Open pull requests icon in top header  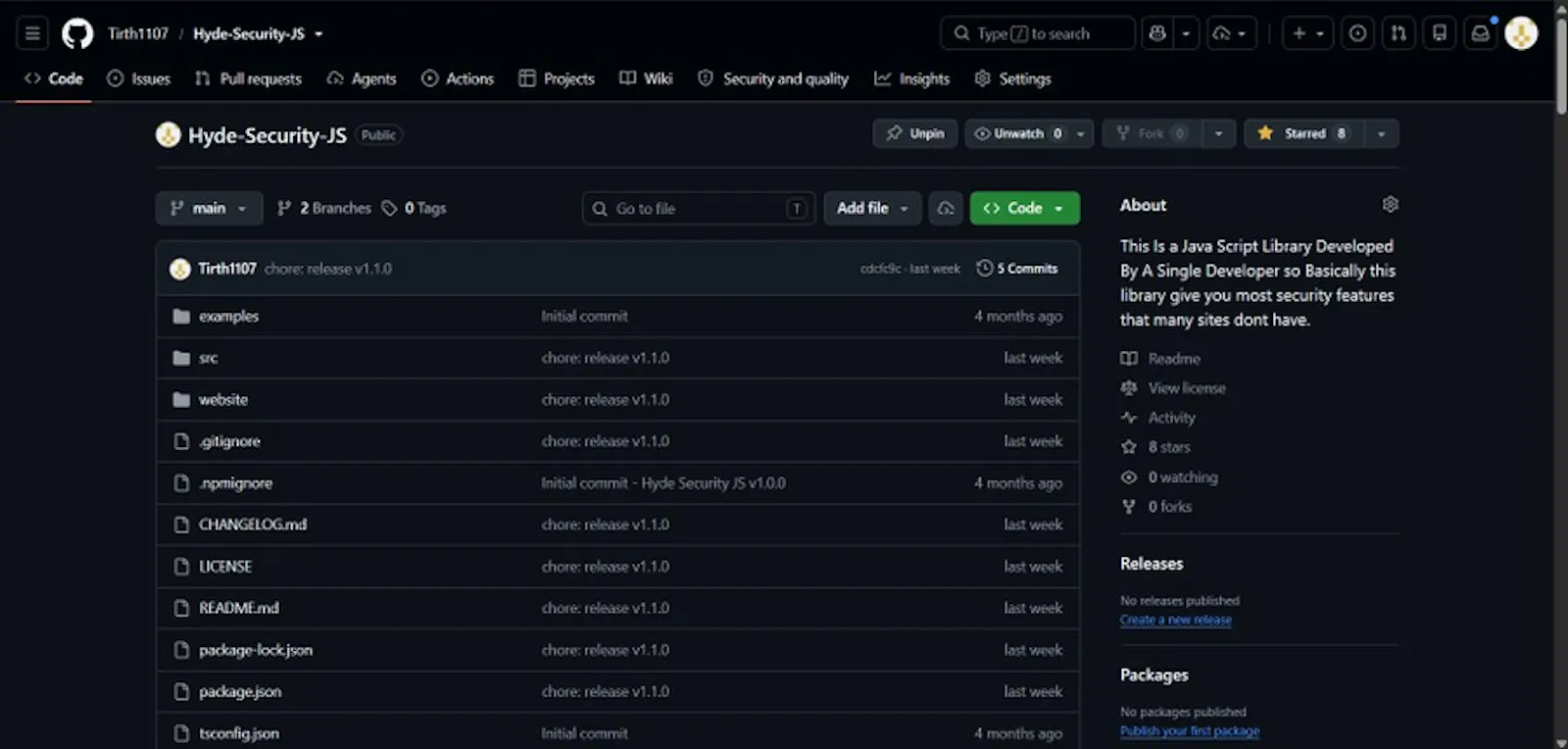1398,33
